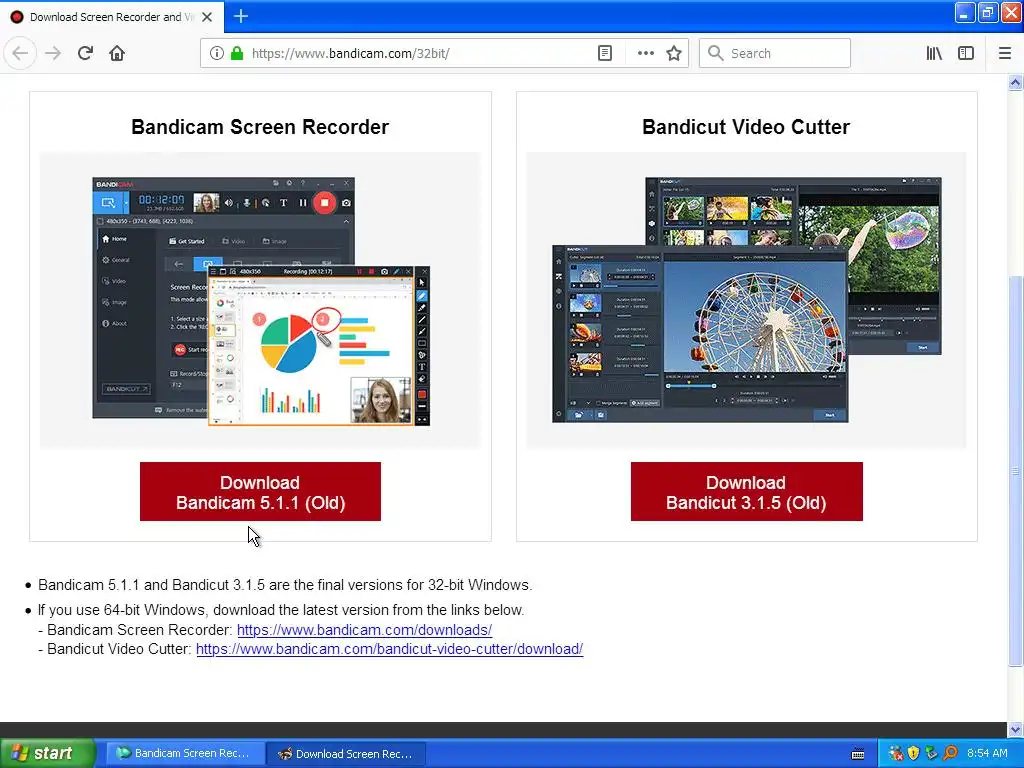Select the Bandicam Screen Recorder heading

pos(260,127)
